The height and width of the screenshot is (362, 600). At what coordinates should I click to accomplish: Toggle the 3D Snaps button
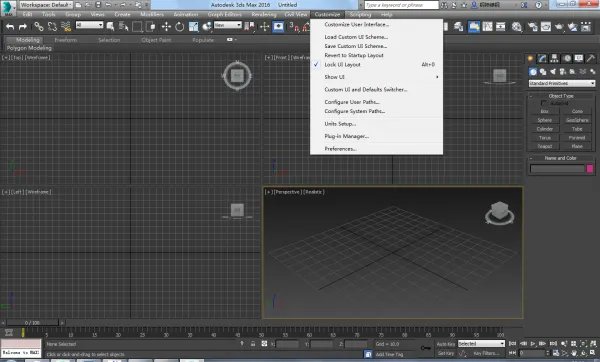pos(293,26)
